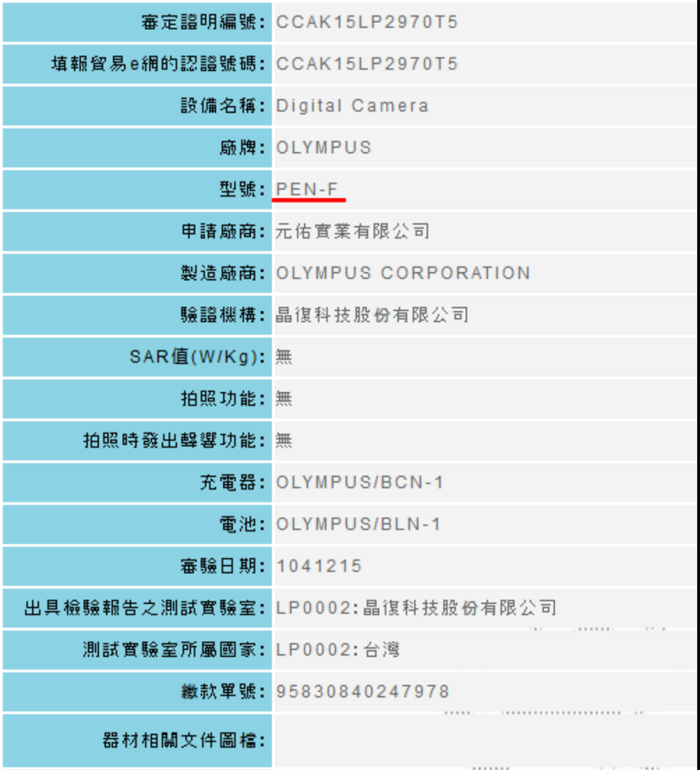Click the 驗證機構 value 晶復科技股份有限公司
This screenshot has width=700, height=770.
click(x=372, y=315)
